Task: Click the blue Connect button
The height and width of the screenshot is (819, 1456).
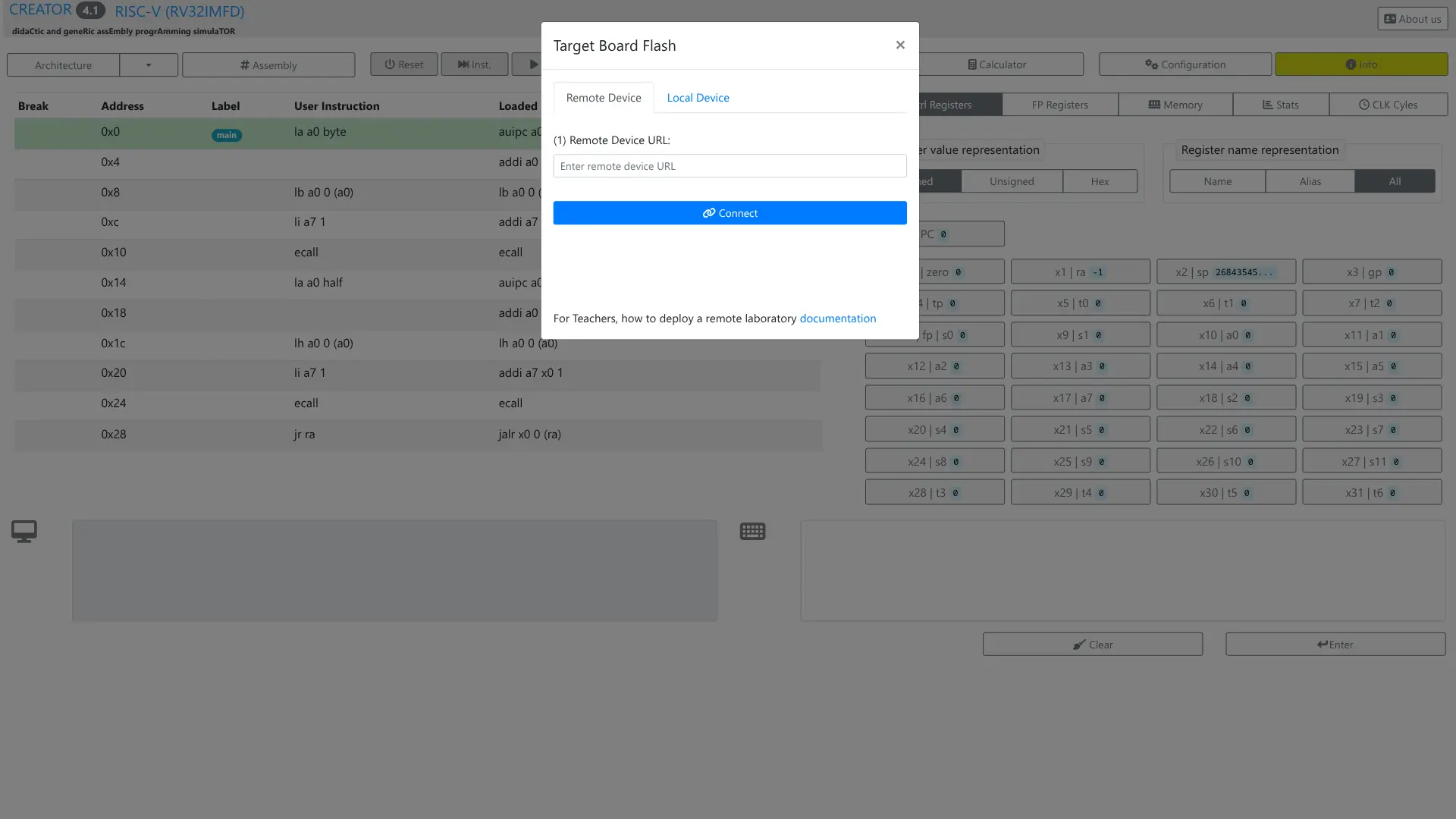Action: 730,213
